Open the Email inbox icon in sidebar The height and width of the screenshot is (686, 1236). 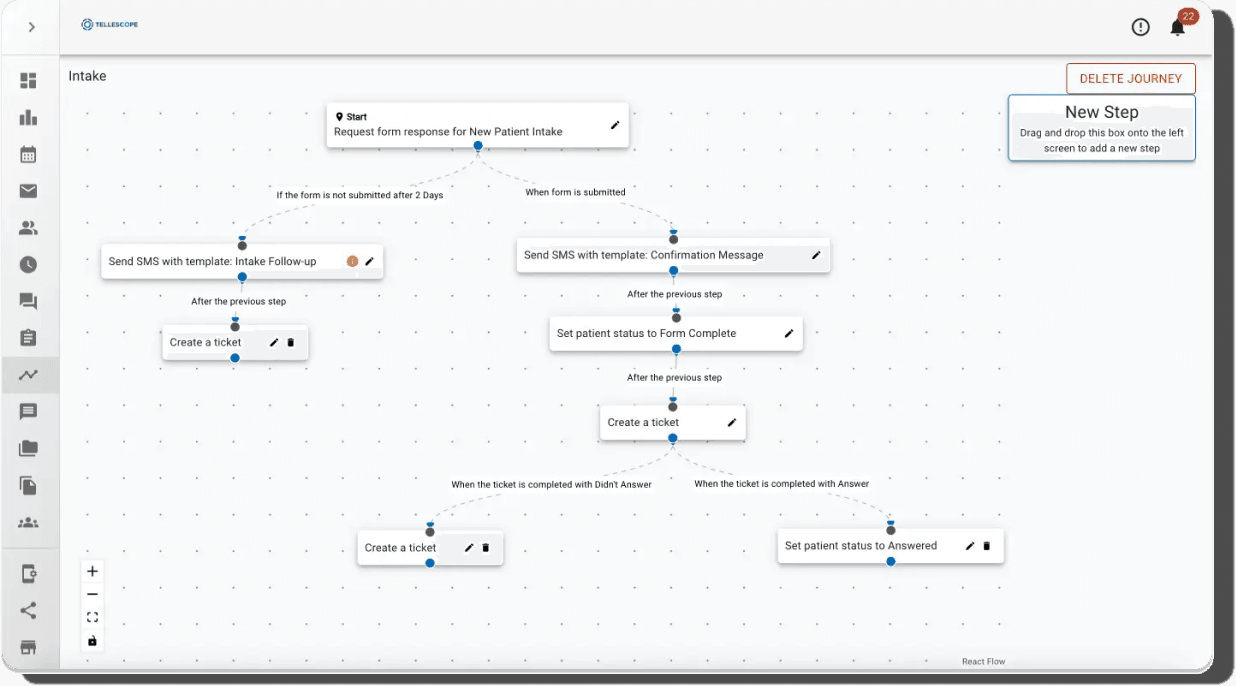pos(28,191)
